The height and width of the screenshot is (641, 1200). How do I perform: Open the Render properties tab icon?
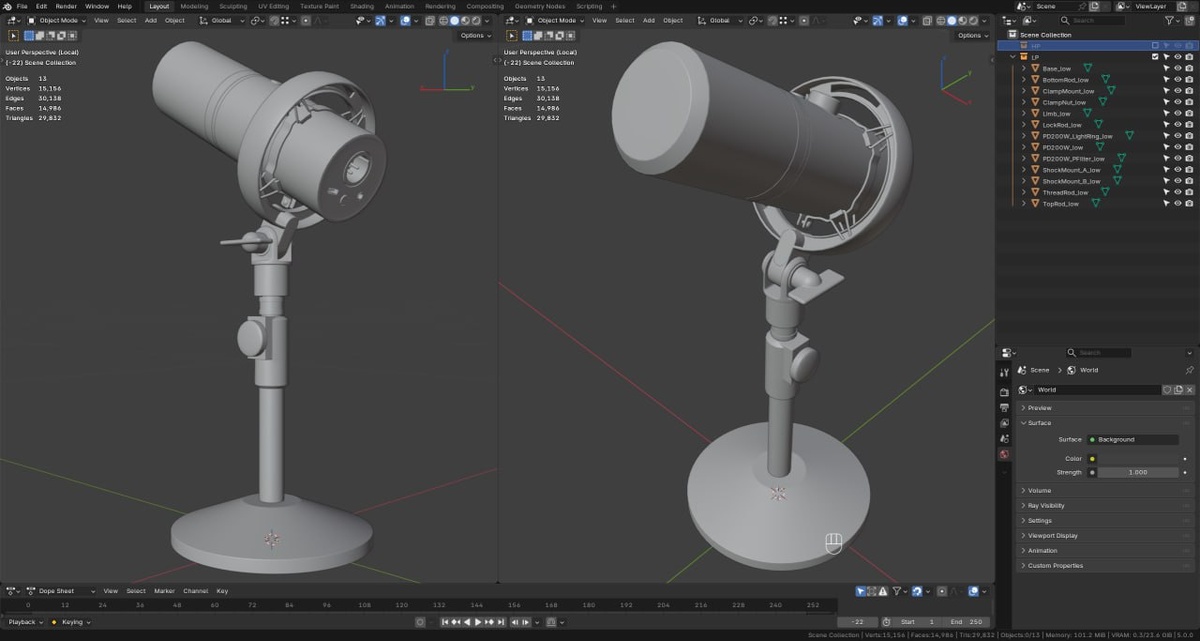point(1004,392)
